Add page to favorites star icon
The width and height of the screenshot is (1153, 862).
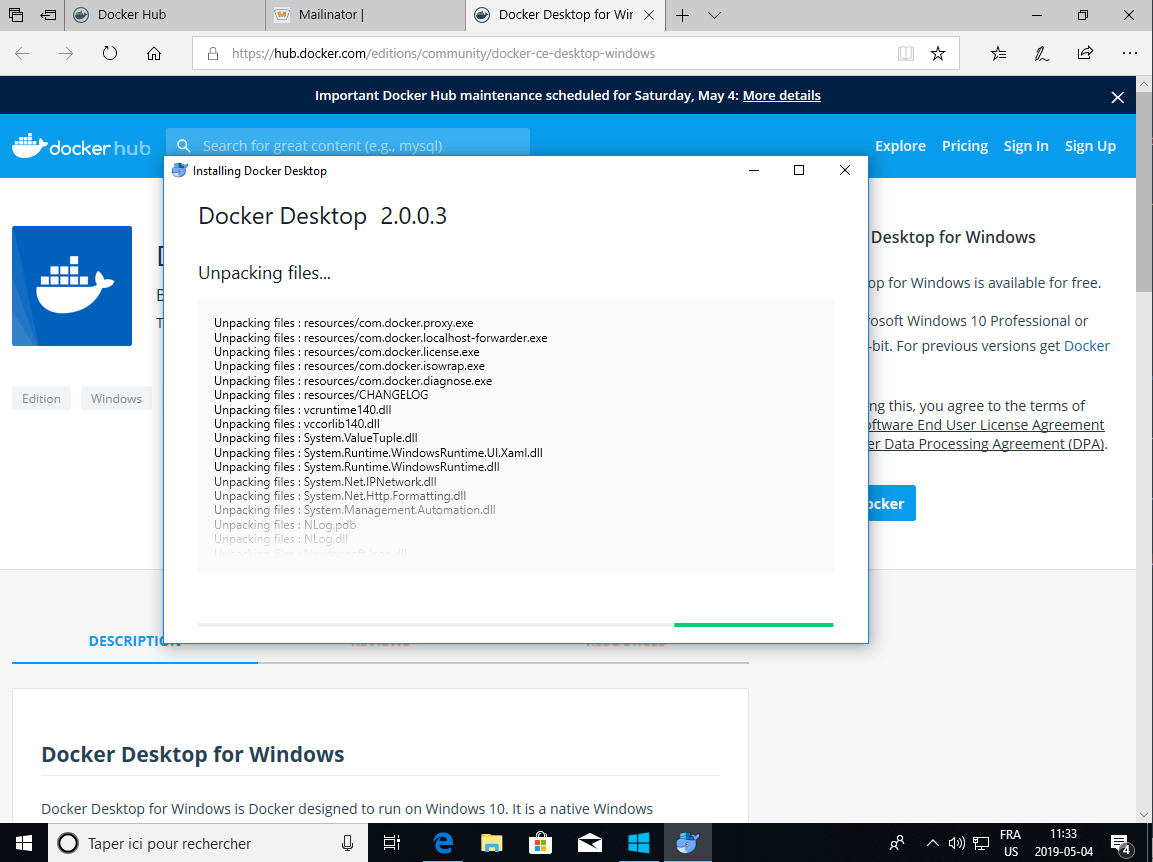point(938,54)
